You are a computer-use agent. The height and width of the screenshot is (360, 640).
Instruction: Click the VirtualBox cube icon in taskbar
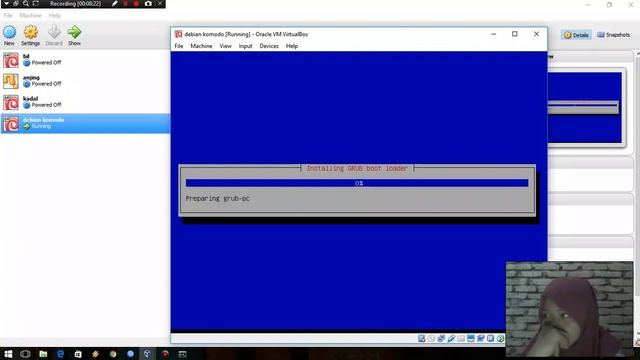coord(147,354)
